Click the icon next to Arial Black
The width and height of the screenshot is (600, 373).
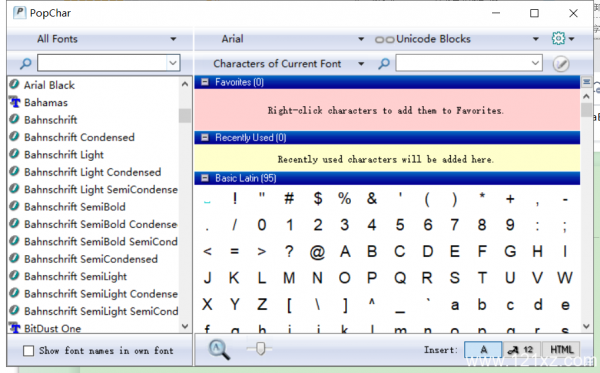point(14,84)
